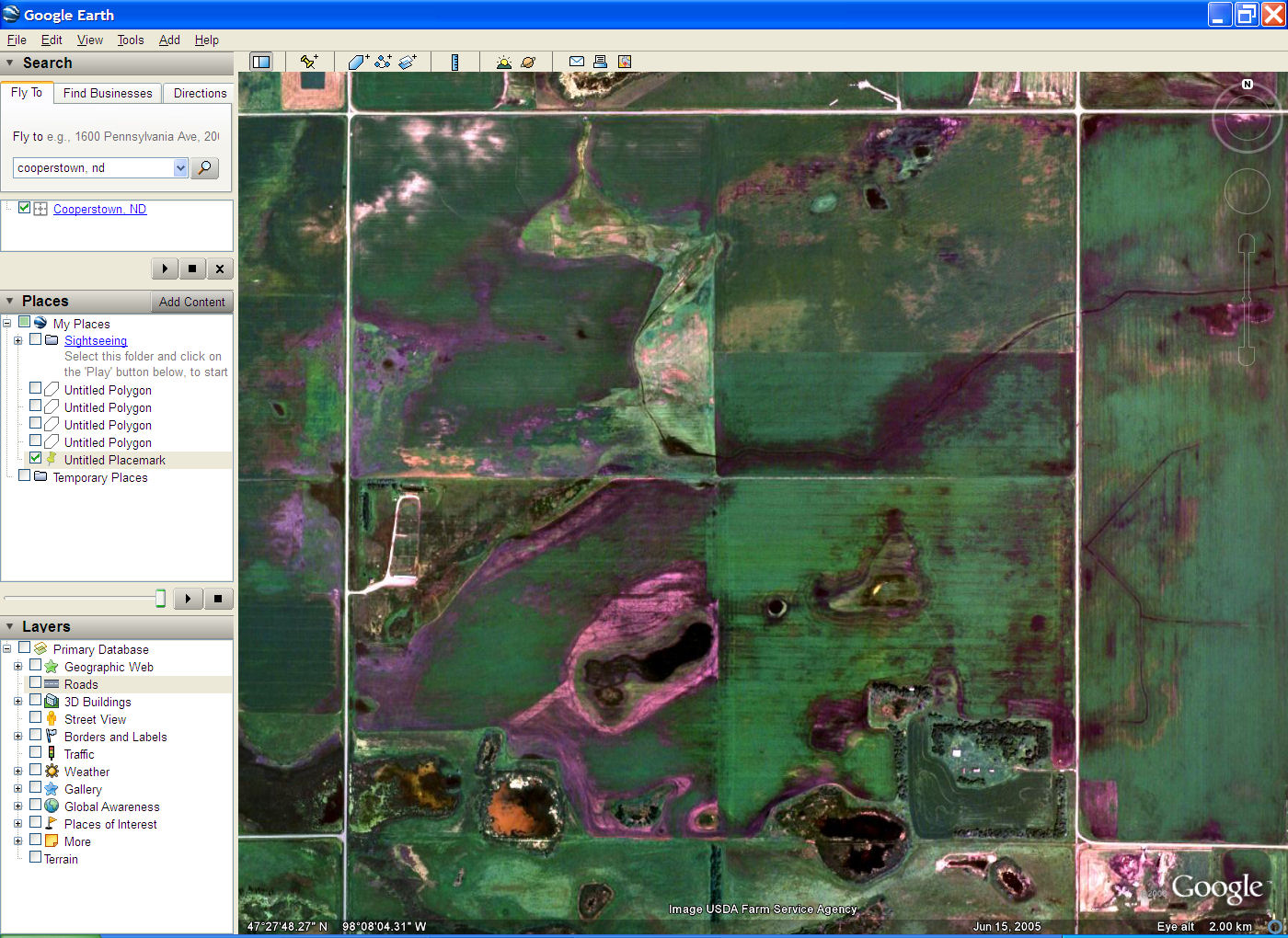1288x938 pixels.
Task: View in Google Maps icon
Action: point(625,62)
